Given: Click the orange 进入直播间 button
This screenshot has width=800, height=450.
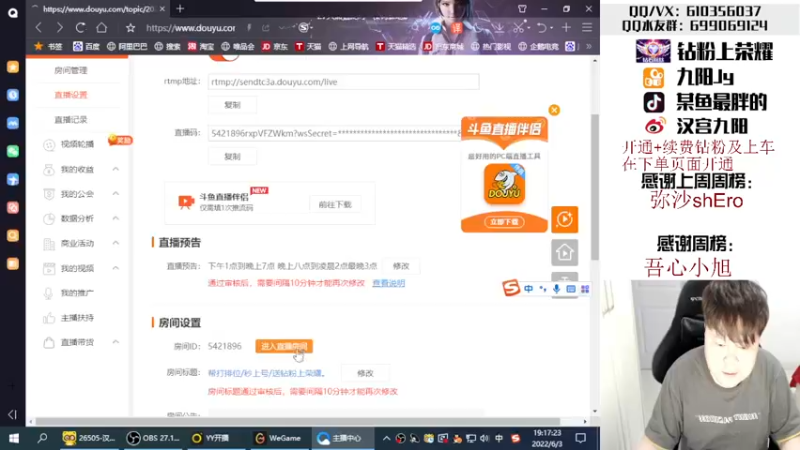Looking at the screenshot, I should (x=284, y=346).
